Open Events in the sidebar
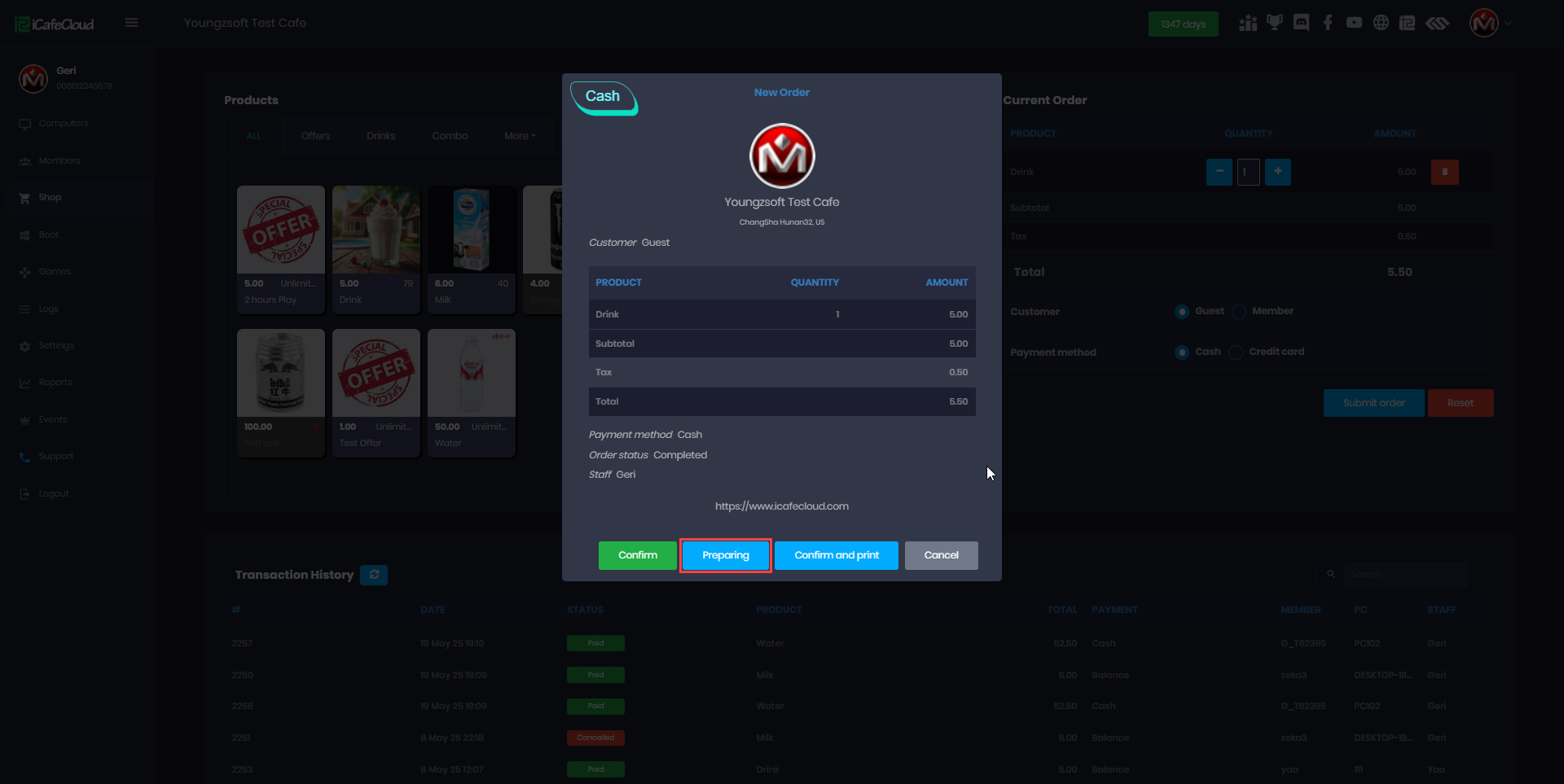This screenshot has height=784, width=1564. (x=53, y=420)
